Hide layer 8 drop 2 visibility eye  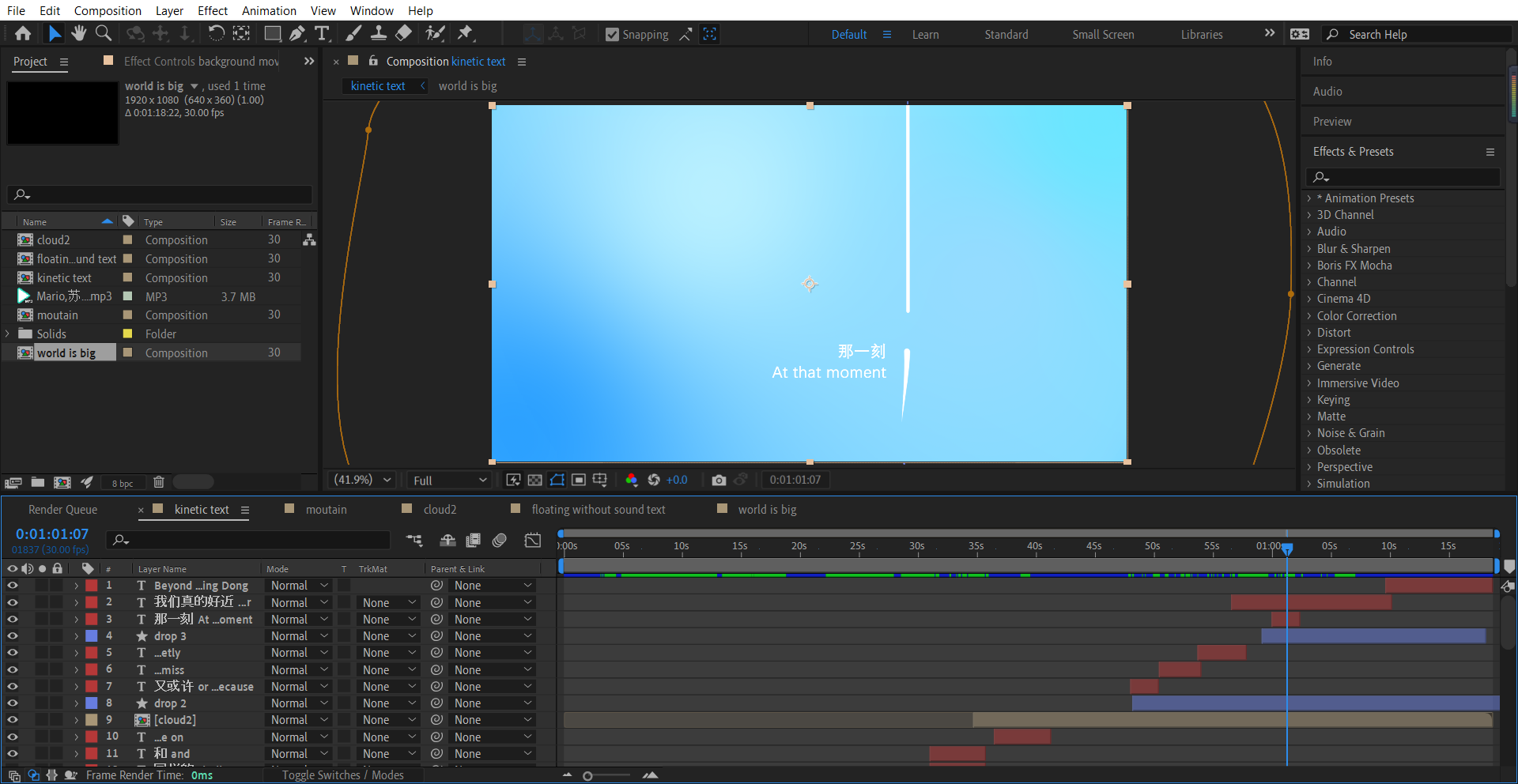[13, 703]
